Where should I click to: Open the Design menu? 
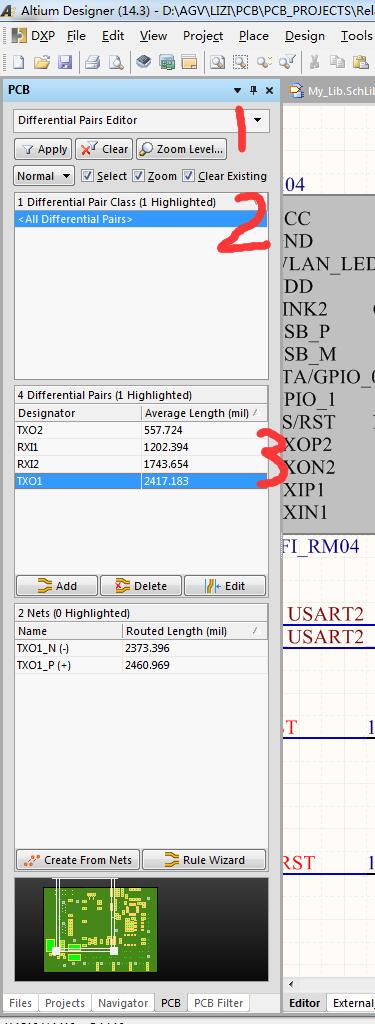[304, 36]
